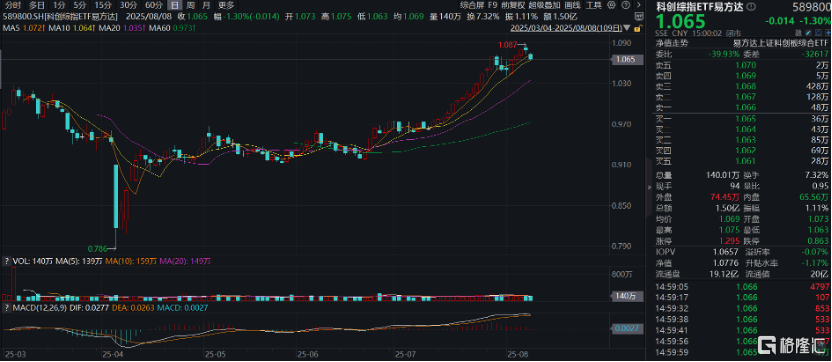The image size is (832, 362).
Task: Click the 0.786 low price marker
Action: click(97, 248)
